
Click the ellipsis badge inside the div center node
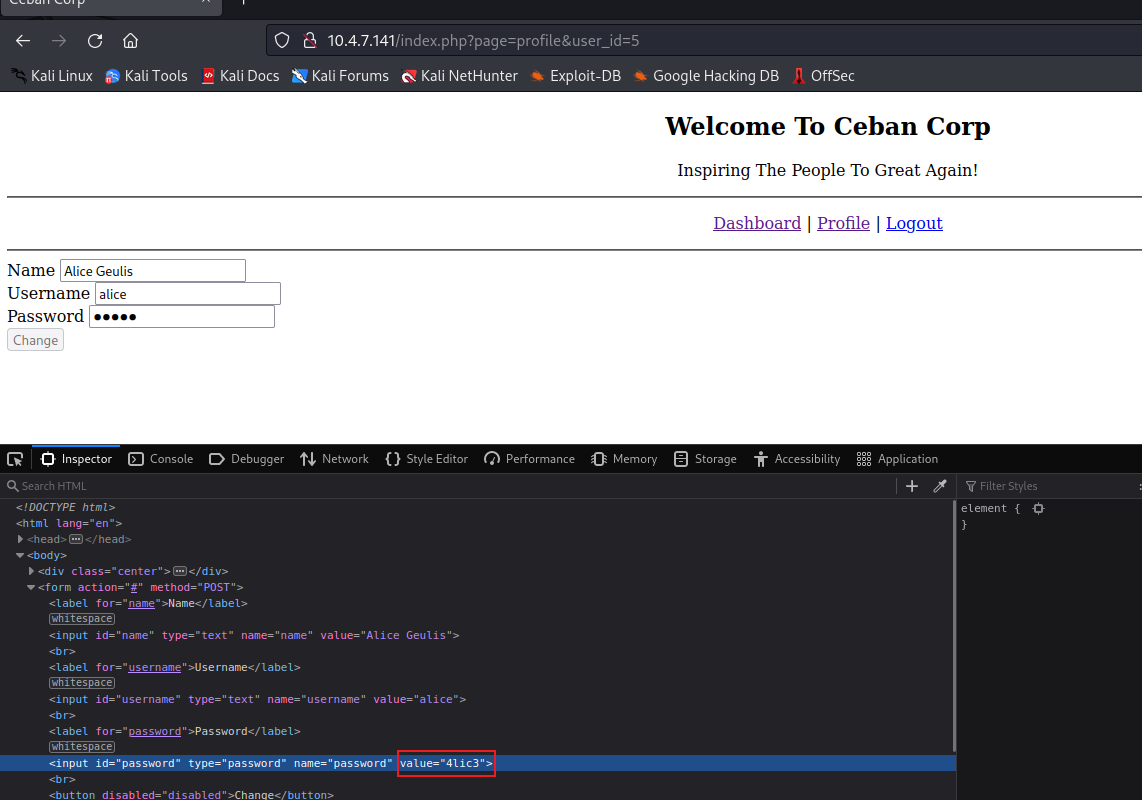click(180, 571)
